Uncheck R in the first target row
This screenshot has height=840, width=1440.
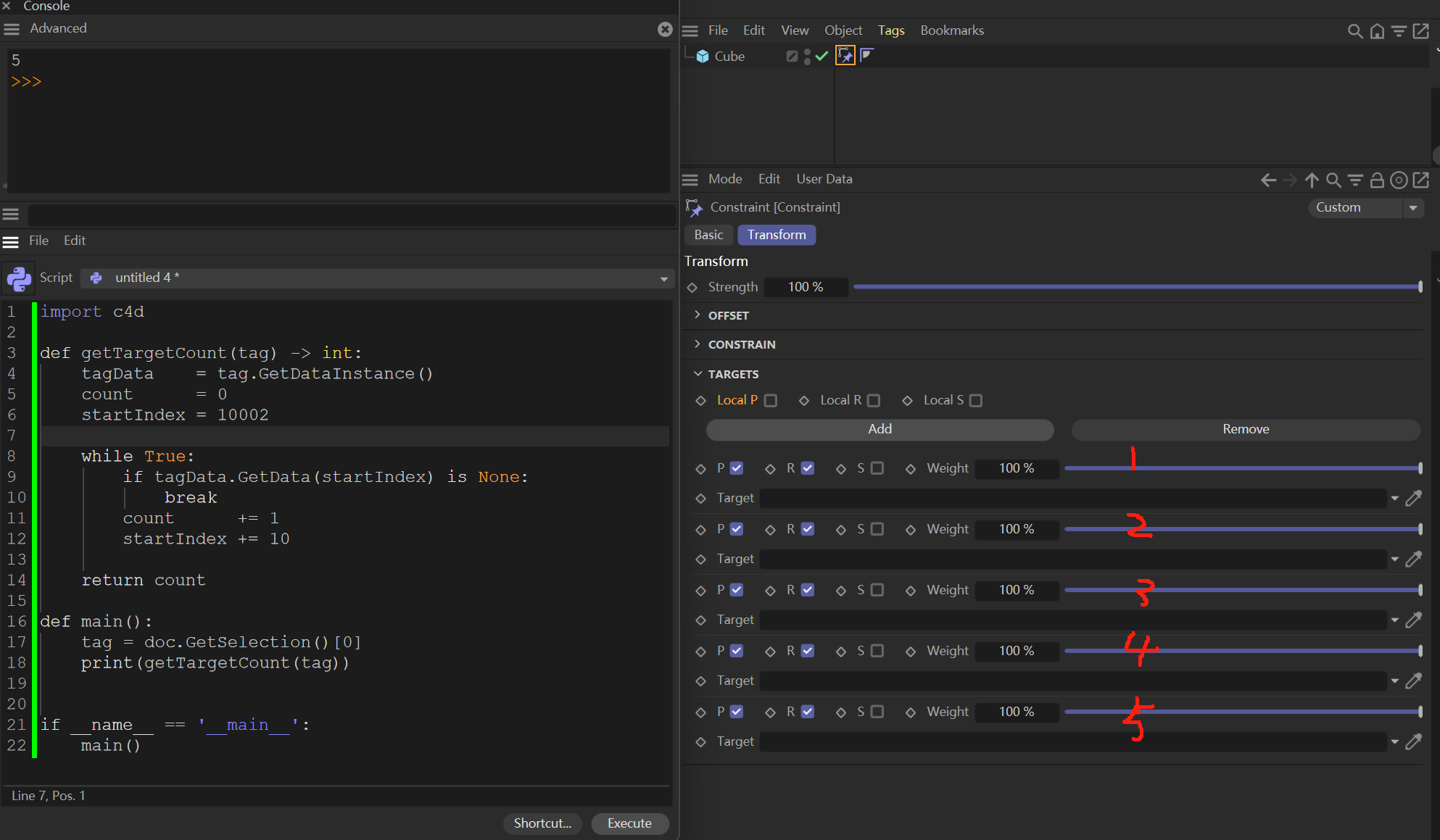tap(808, 468)
